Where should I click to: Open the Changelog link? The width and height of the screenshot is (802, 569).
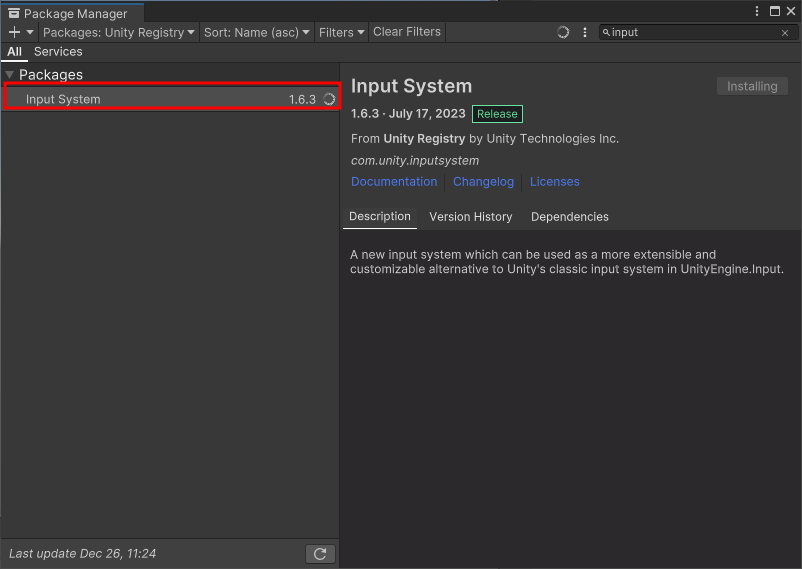click(x=483, y=182)
